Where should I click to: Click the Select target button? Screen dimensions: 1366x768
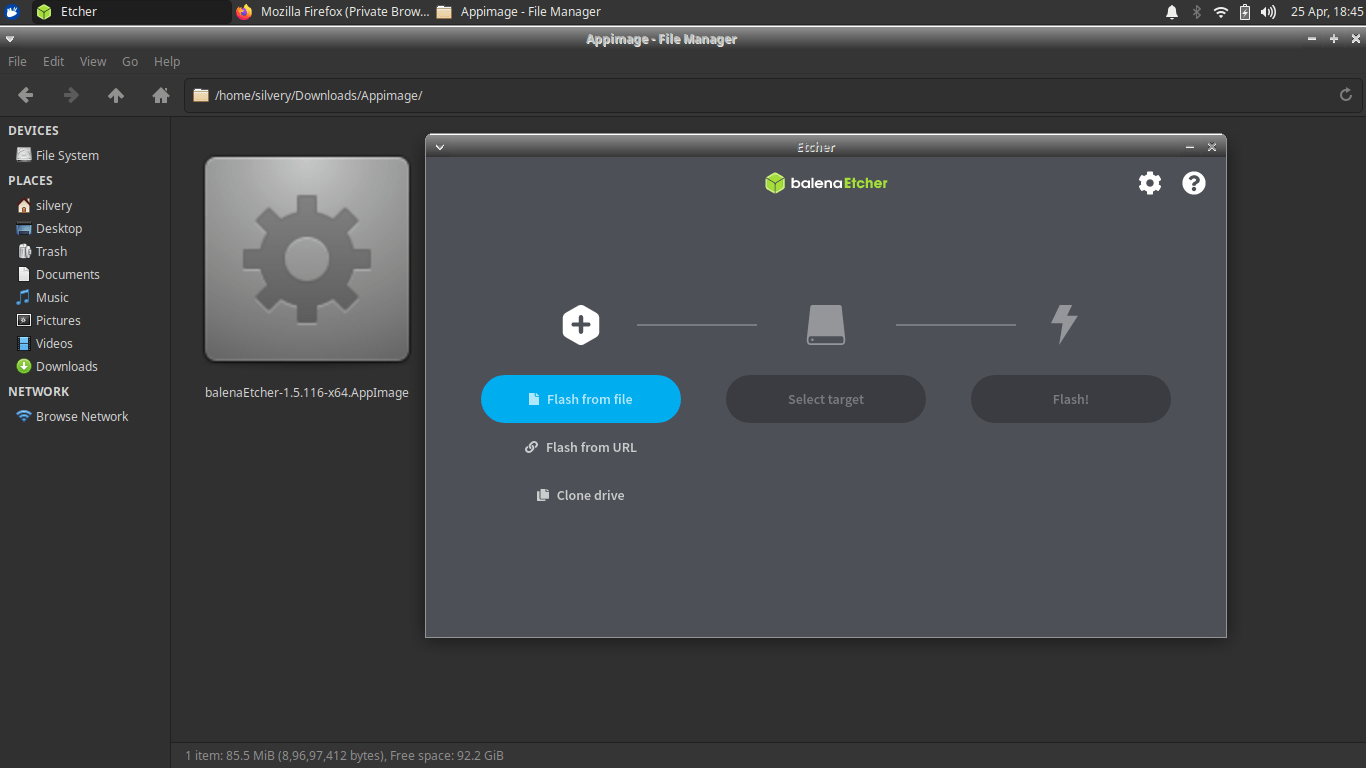coord(826,399)
